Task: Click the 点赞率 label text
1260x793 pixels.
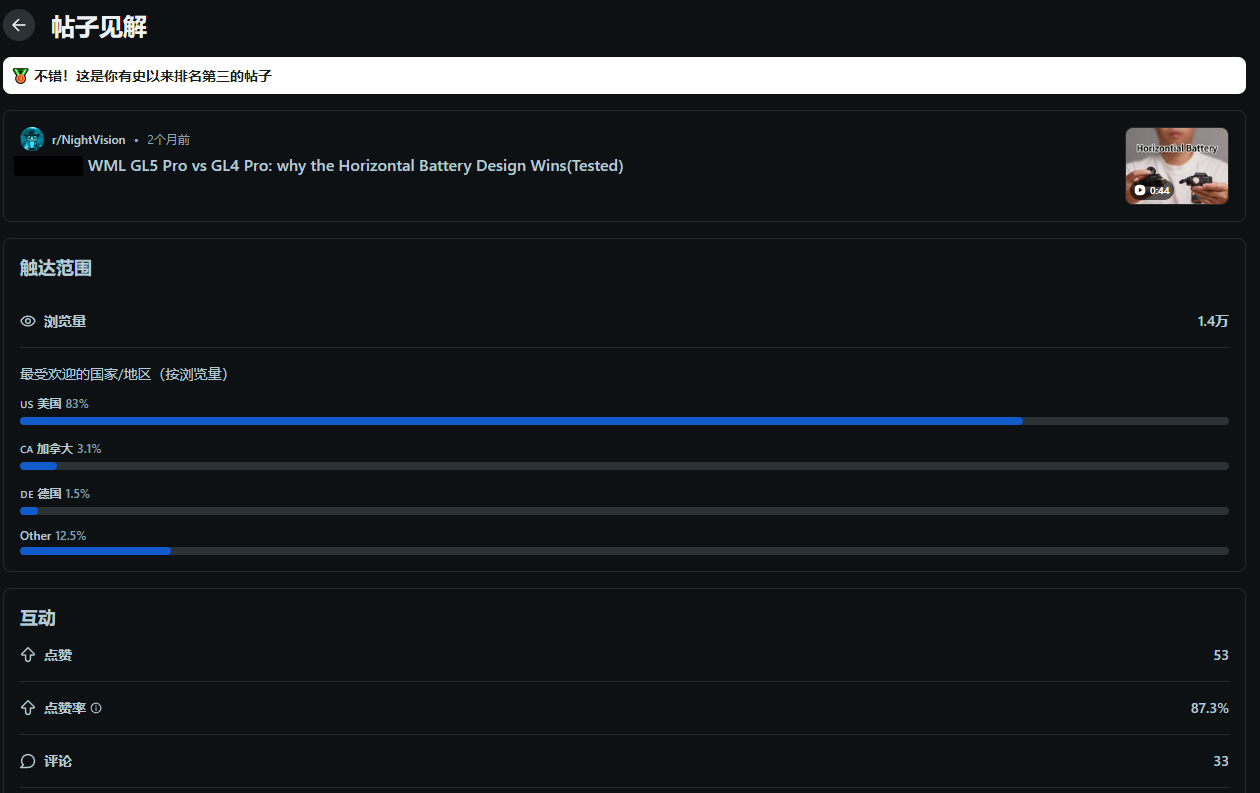Action: tap(65, 708)
